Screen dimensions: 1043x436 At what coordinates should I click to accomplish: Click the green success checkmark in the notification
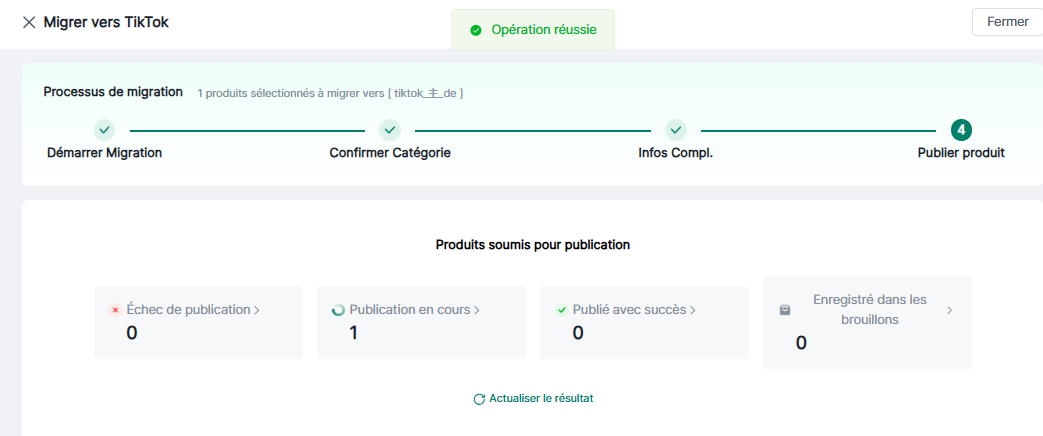(476, 30)
